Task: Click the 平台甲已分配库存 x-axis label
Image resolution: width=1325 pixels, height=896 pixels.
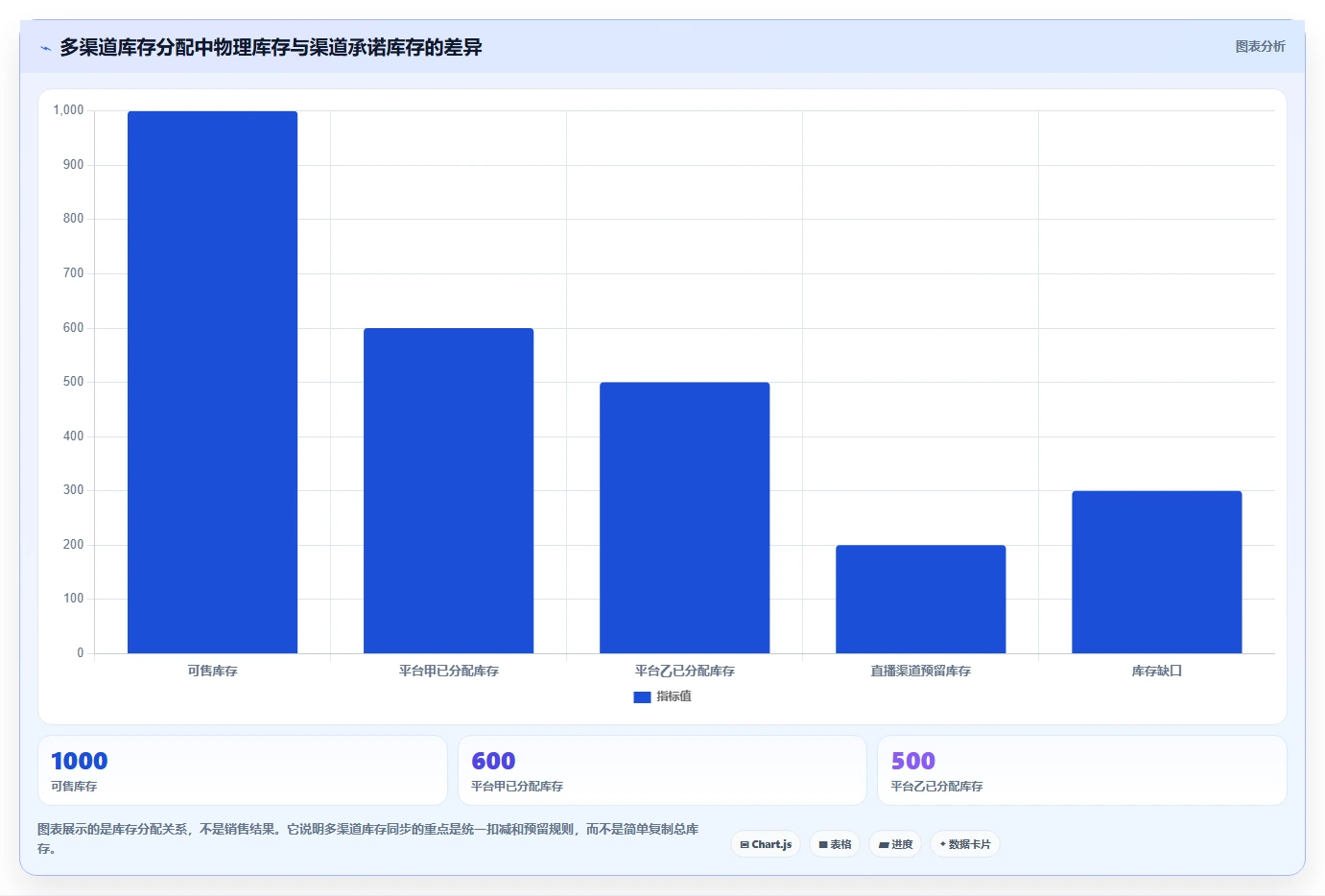Action: pos(448,671)
